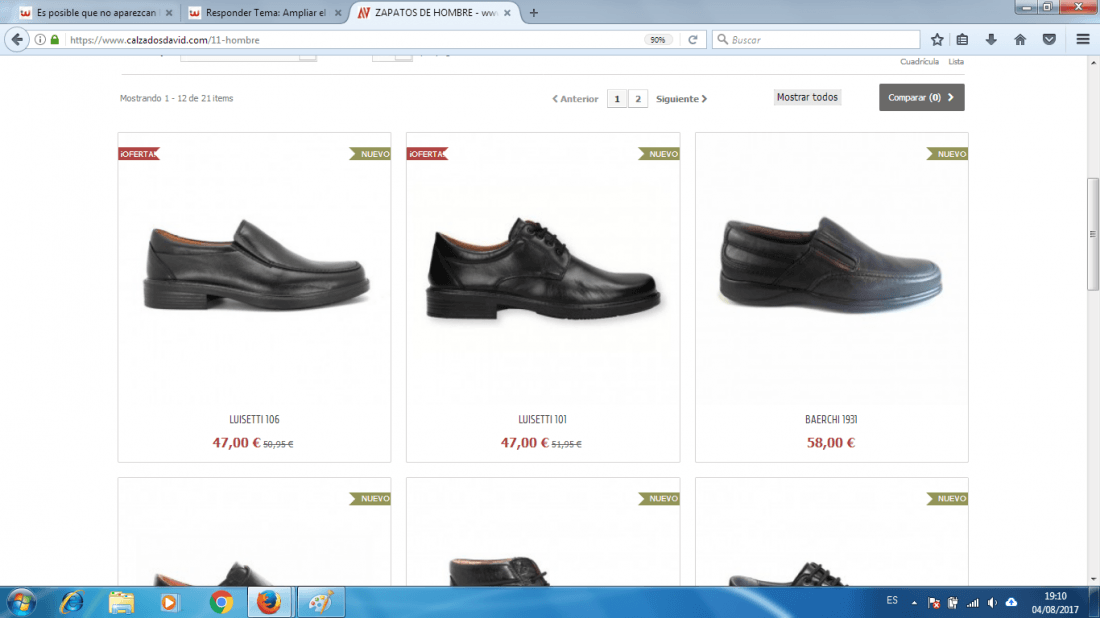Image resolution: width=1100 pixels, height=618 pixels.
Task: Click the page vertical scrollbar thumb
Action: tap(1092, 234)
